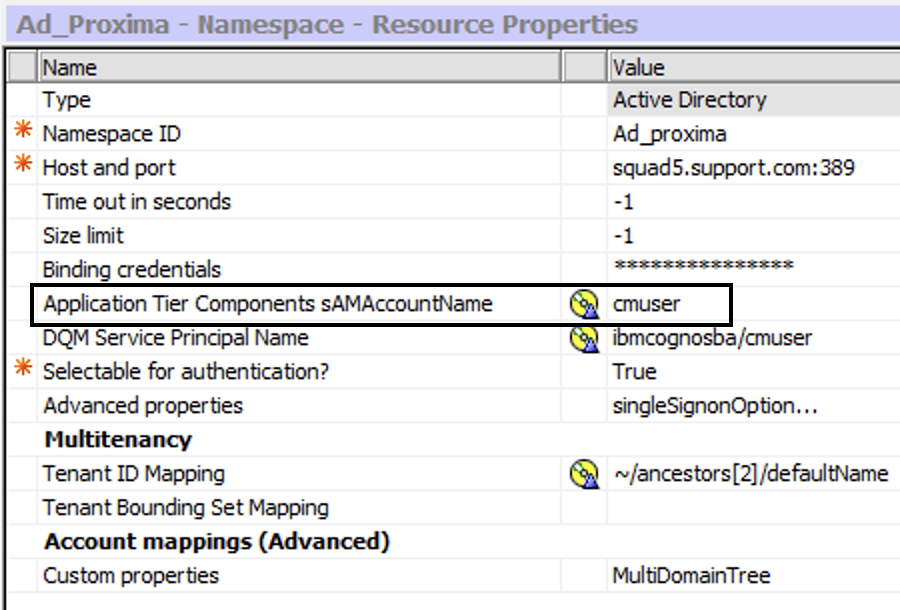
Task: Click edit icon beside Application Tier Components sAMAccountName
Action: [583, 304]
